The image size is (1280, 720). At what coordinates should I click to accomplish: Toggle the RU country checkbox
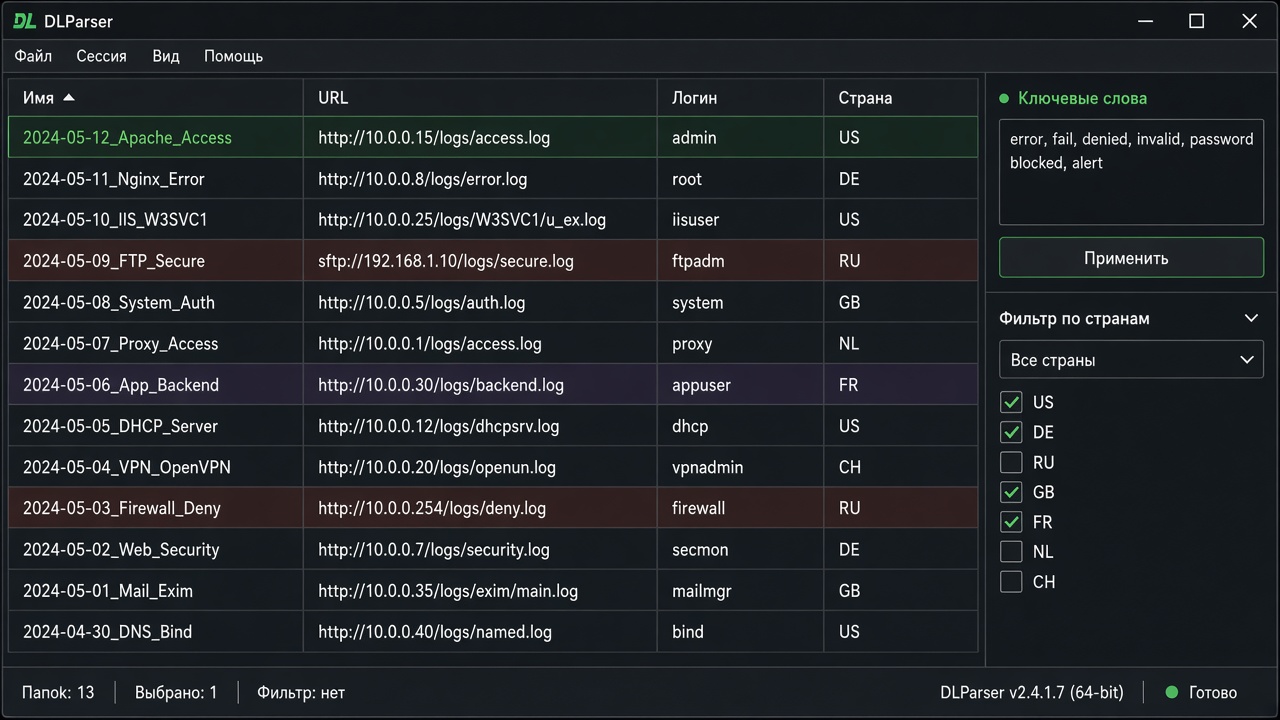(x=1011, y=462)
